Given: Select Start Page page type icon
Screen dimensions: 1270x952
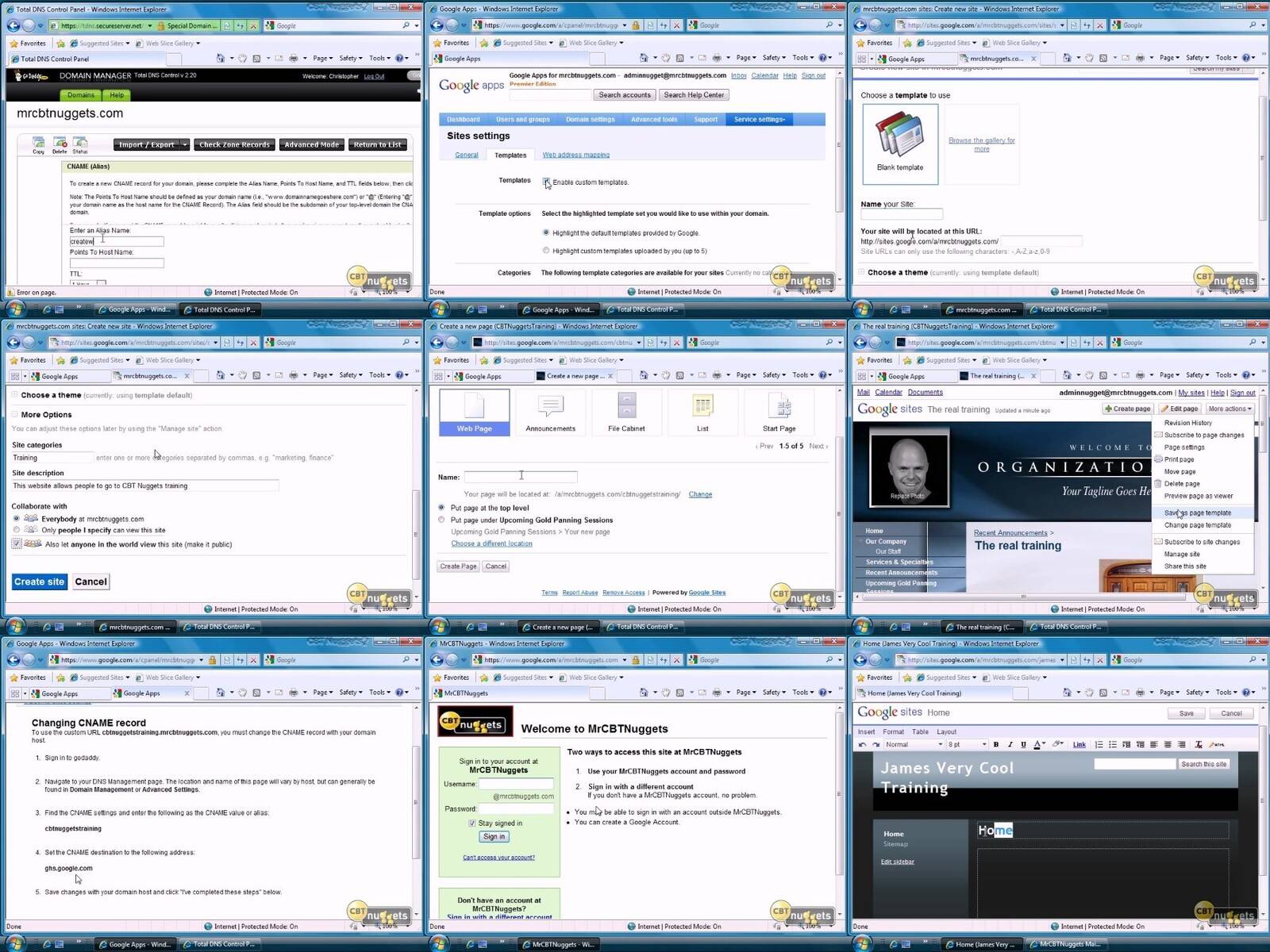Looking at the screenshot, I should [779, 412].
